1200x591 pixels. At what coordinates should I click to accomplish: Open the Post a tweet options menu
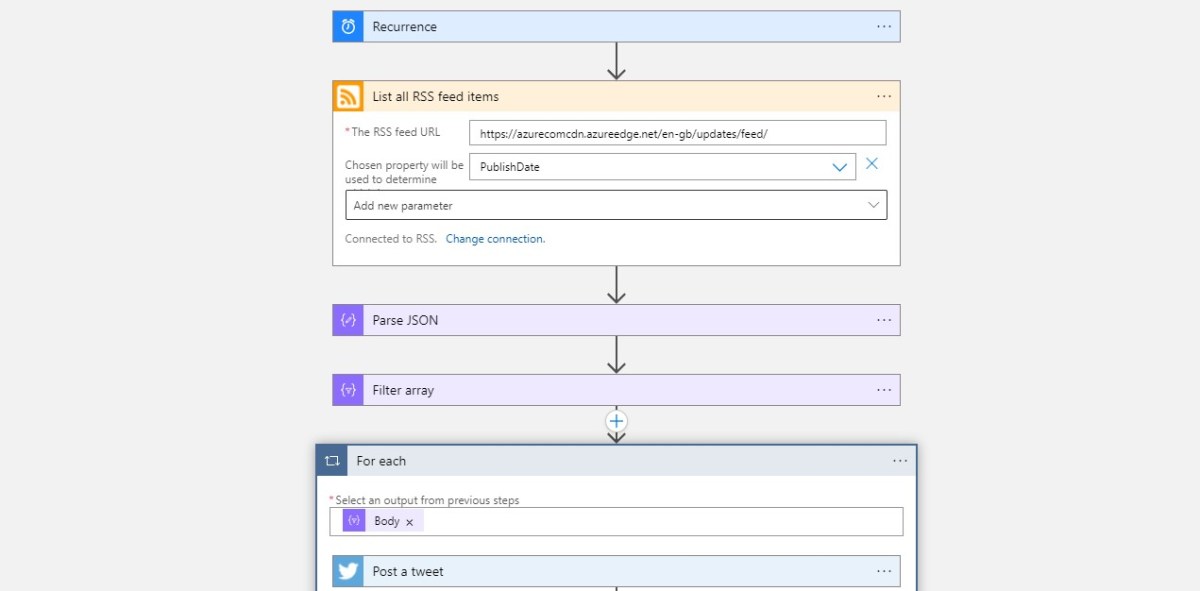pyautogui.click(x=883, y=571)
